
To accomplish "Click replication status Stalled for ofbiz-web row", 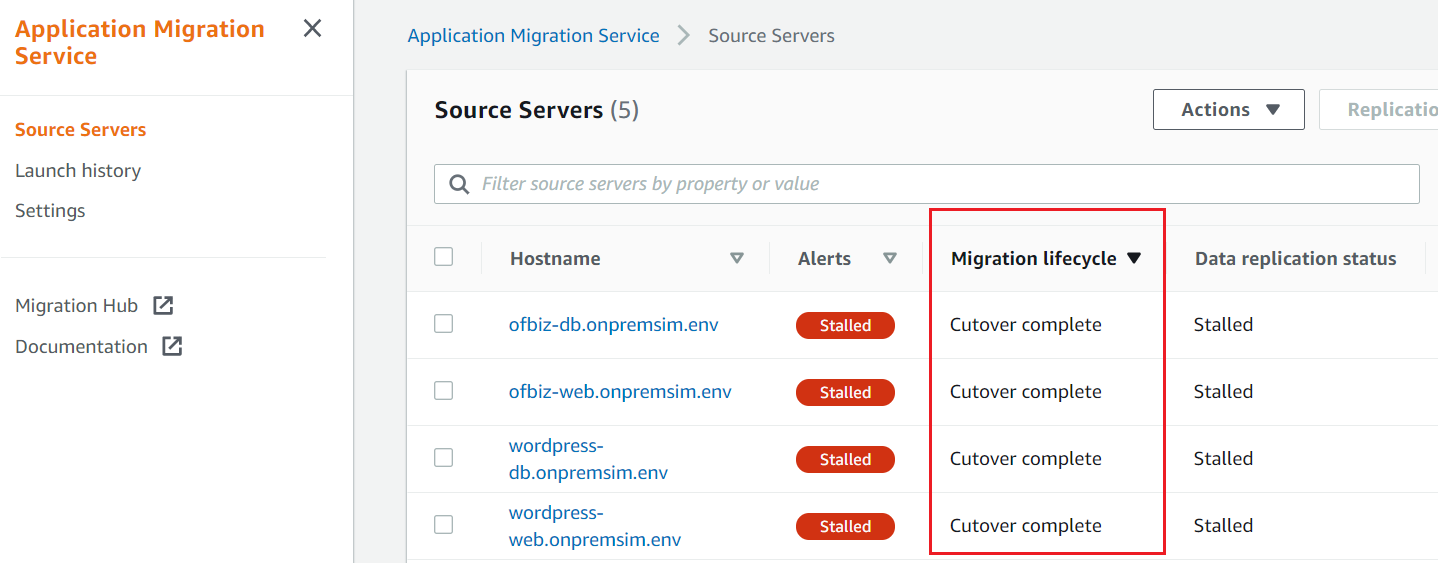I will pos(1223,392).
